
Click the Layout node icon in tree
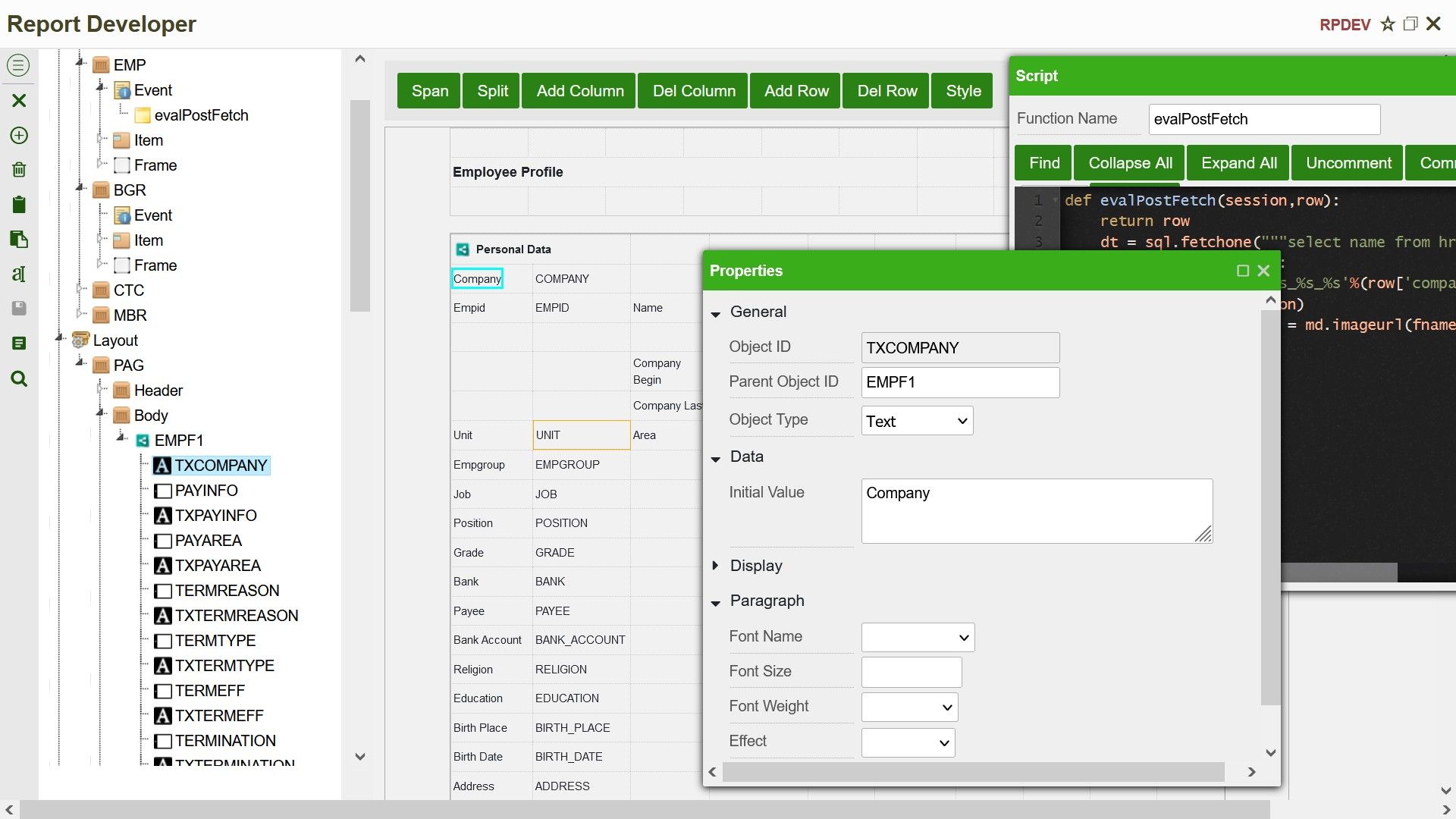point(80,340)
